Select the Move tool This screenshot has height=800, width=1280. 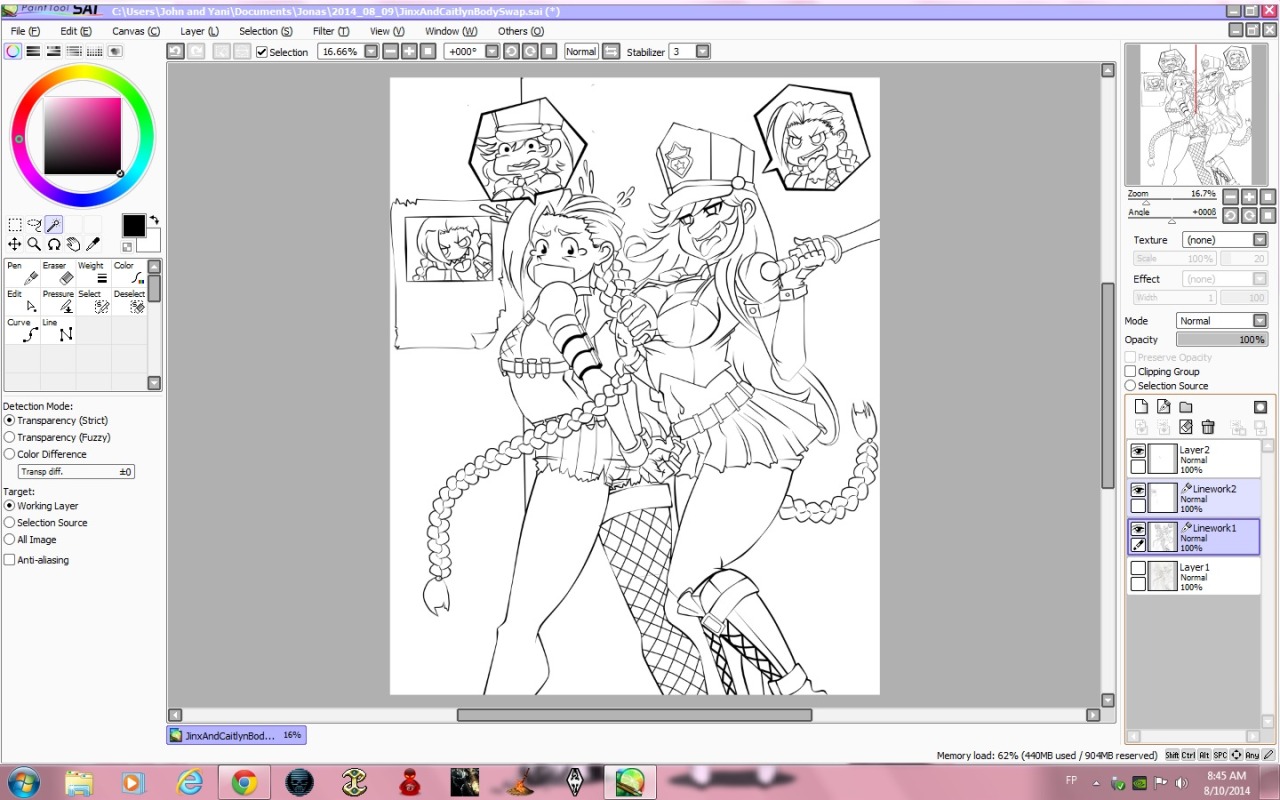click(x=15, y=244)
